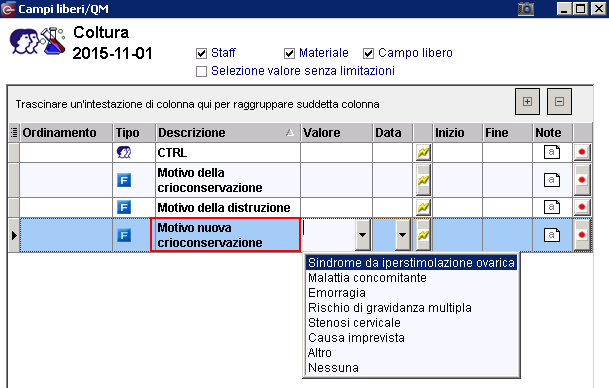Select the Motivo della crioconservazione description cell
Screen dimensions: 609x388
tap(228, 180)
